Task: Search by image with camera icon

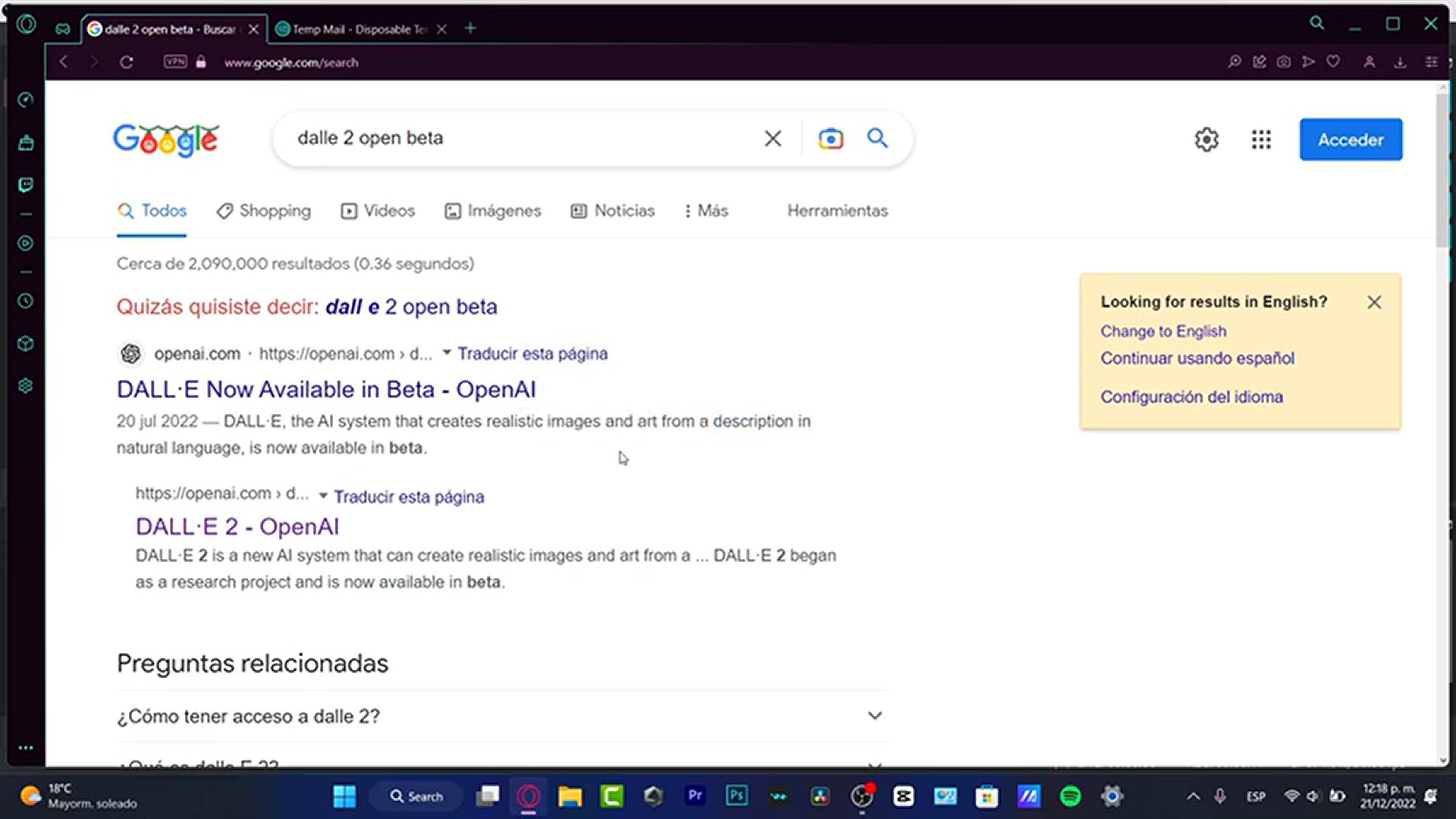Action: [x=830, y=139]
